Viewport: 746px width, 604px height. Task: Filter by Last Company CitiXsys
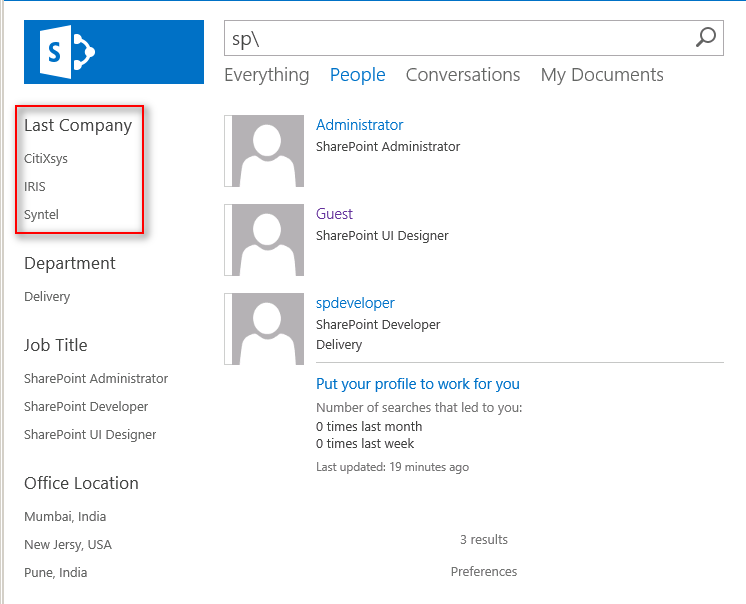click(x=46, y=158)
